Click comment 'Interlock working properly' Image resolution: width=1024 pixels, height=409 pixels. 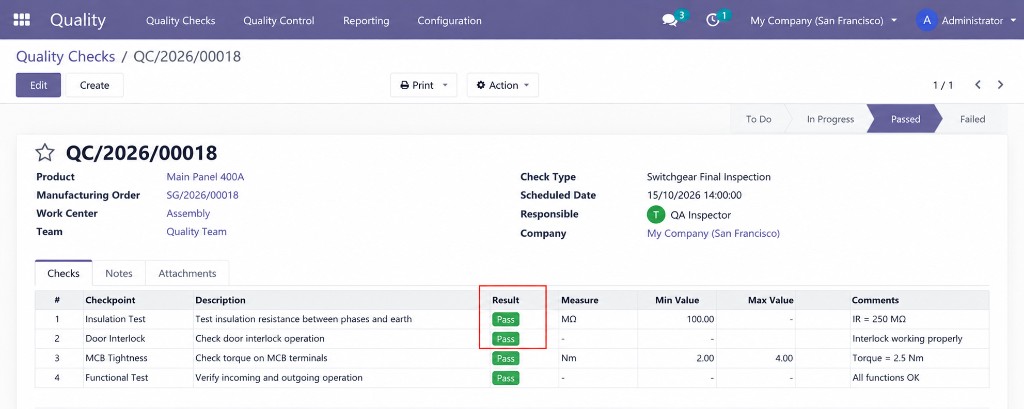click(x=907, y=339)
